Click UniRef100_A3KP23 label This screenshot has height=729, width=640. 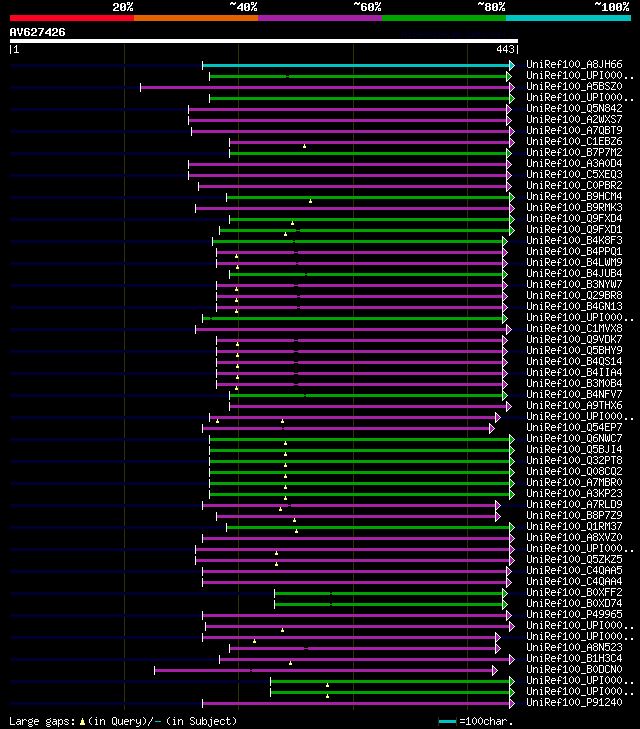[574, 494]
